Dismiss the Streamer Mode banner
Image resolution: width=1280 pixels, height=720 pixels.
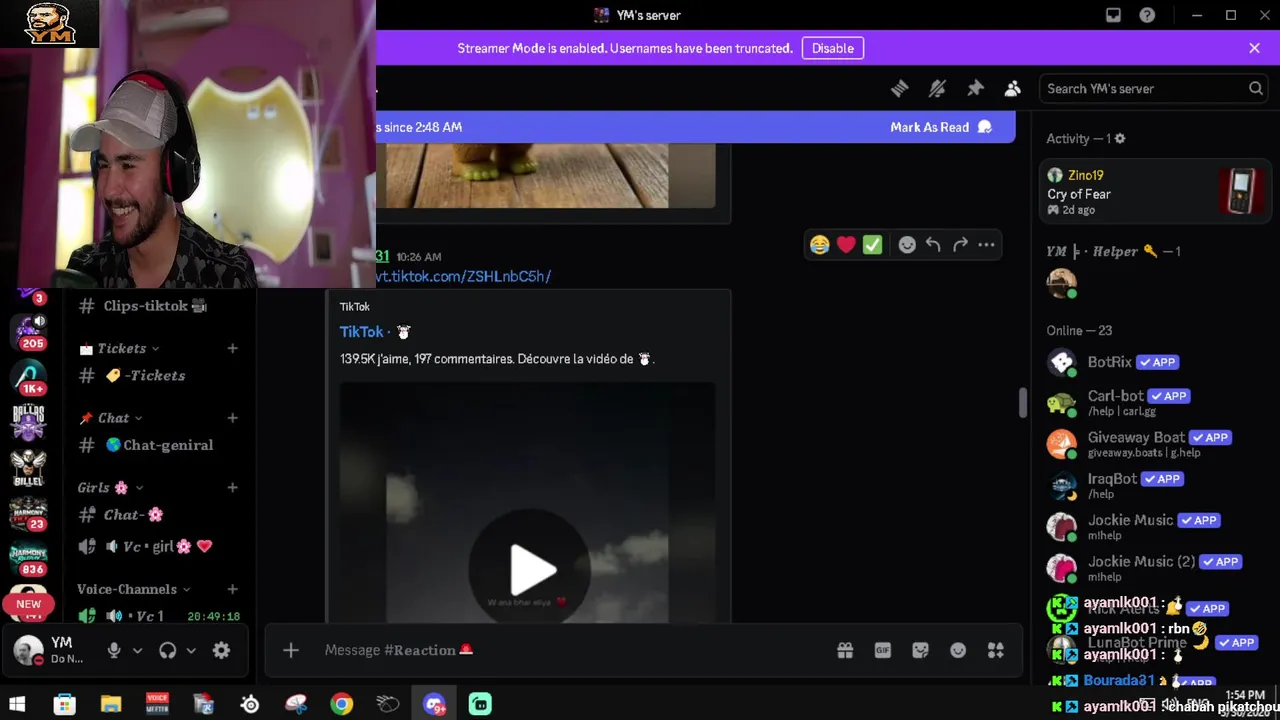tap(1254, 48)
